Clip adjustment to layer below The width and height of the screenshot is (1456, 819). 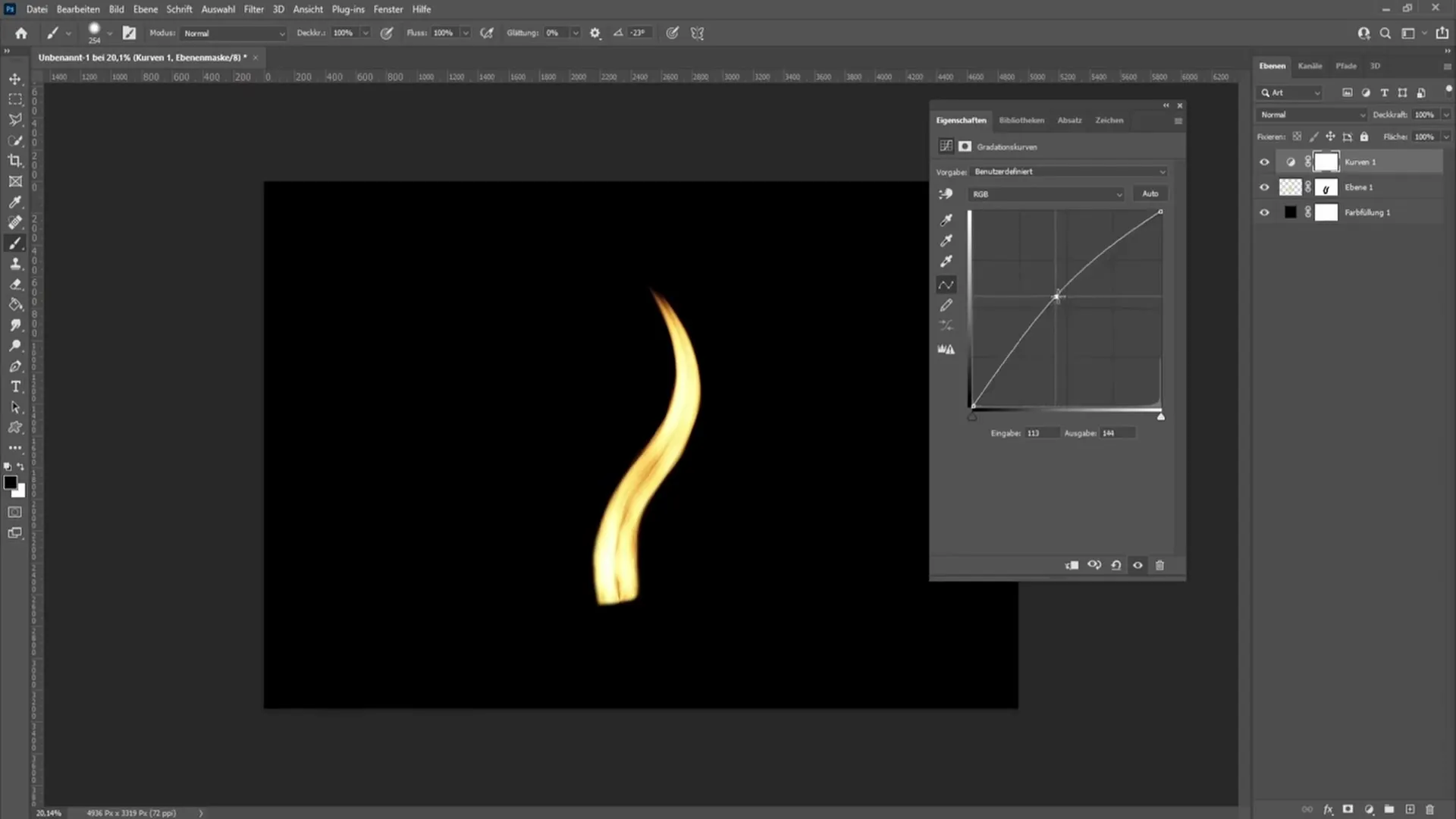pos(1072,566)
